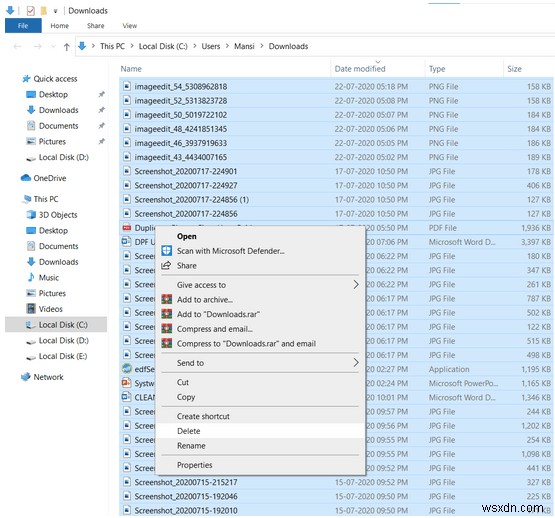Screen dimensions: 555x518
Task: Click the chevron after Users in path
Action: click(x=227, y=46)
